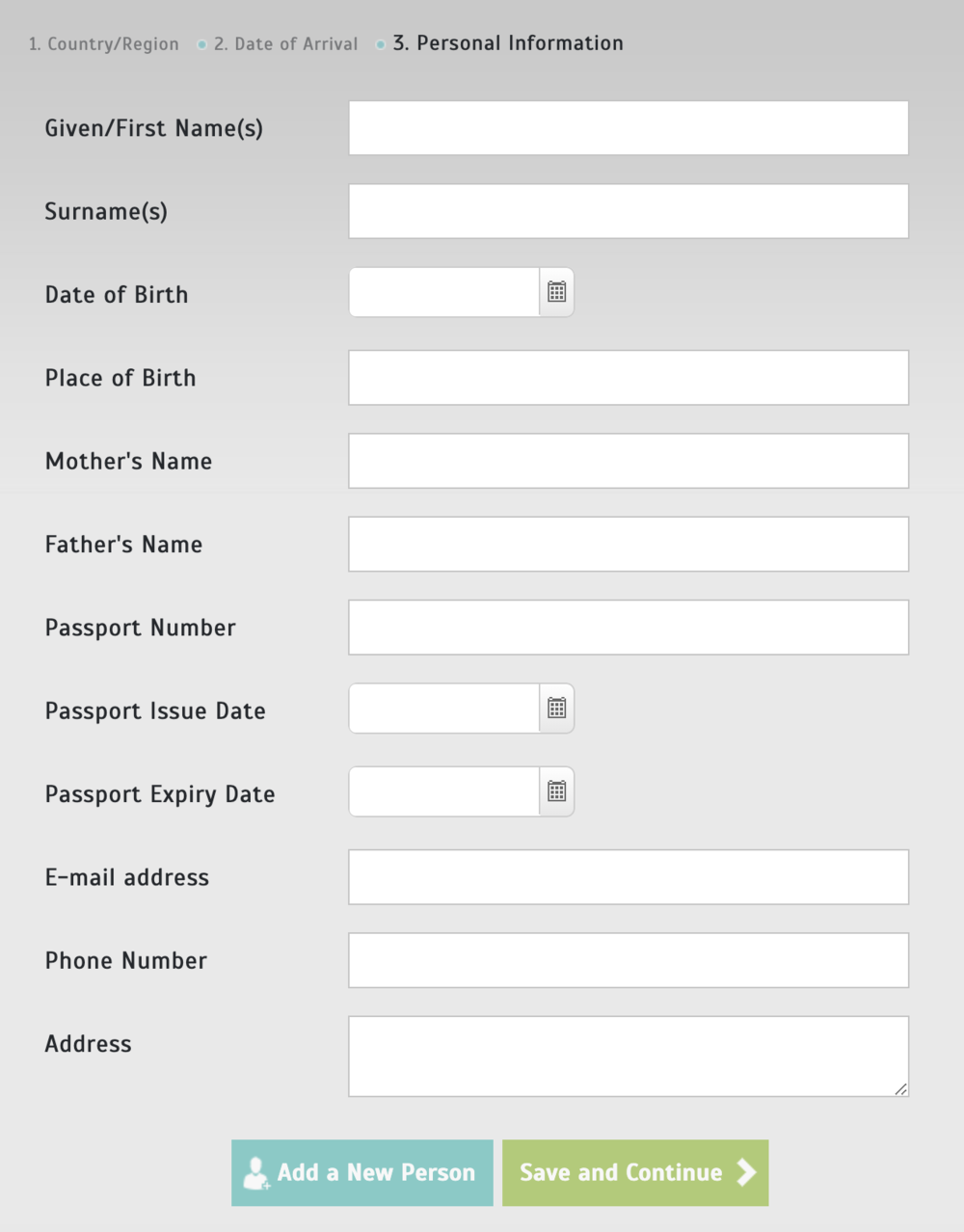Screen dimensions: 964x1232
Task: Click the Add a New Person button
Action: click(x=362, y=1173)
